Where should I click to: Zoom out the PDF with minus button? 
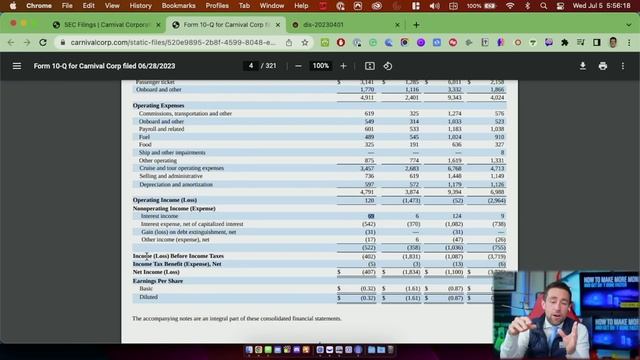[298, 66]
